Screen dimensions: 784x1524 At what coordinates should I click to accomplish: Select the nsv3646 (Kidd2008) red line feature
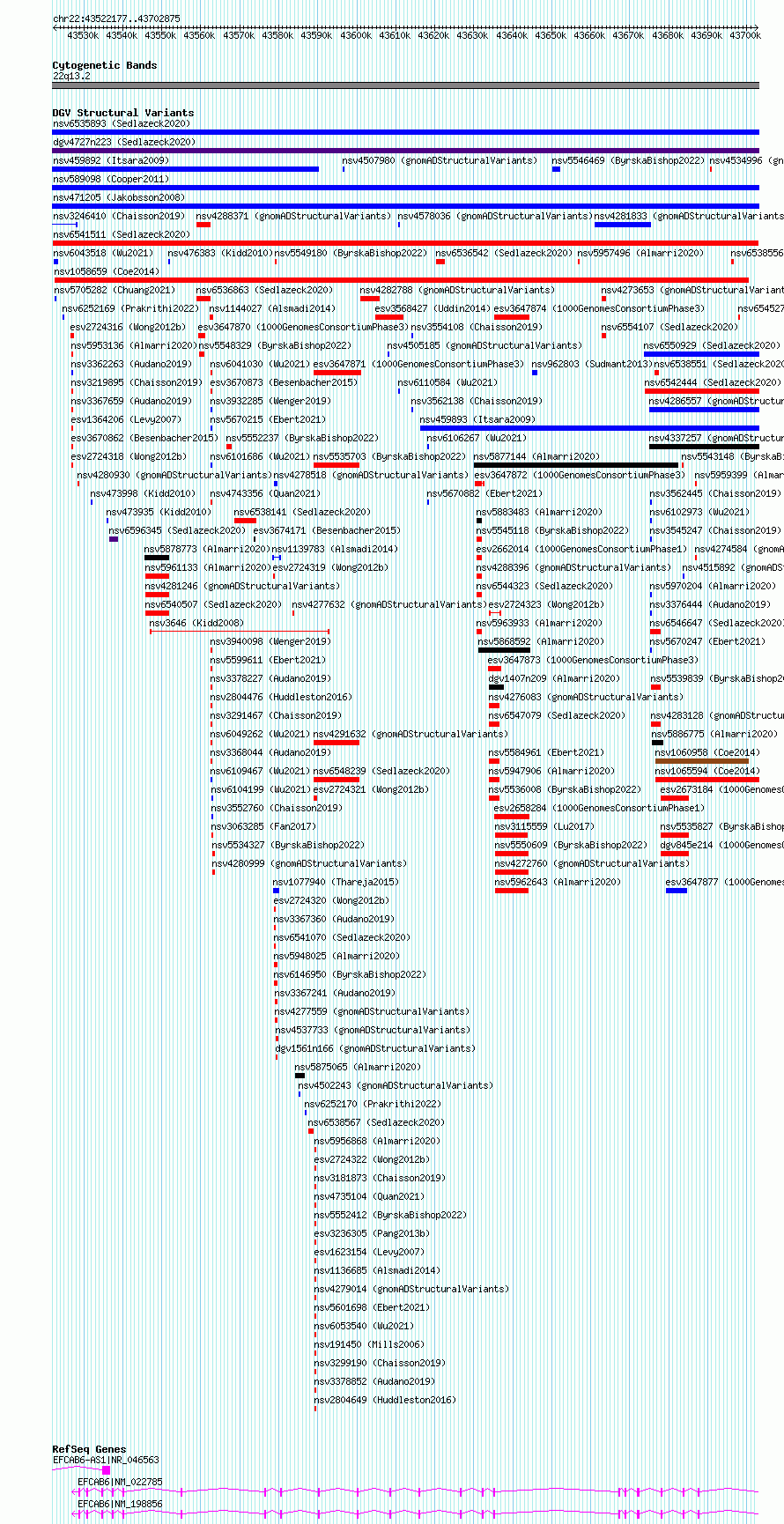coord(240,632)
